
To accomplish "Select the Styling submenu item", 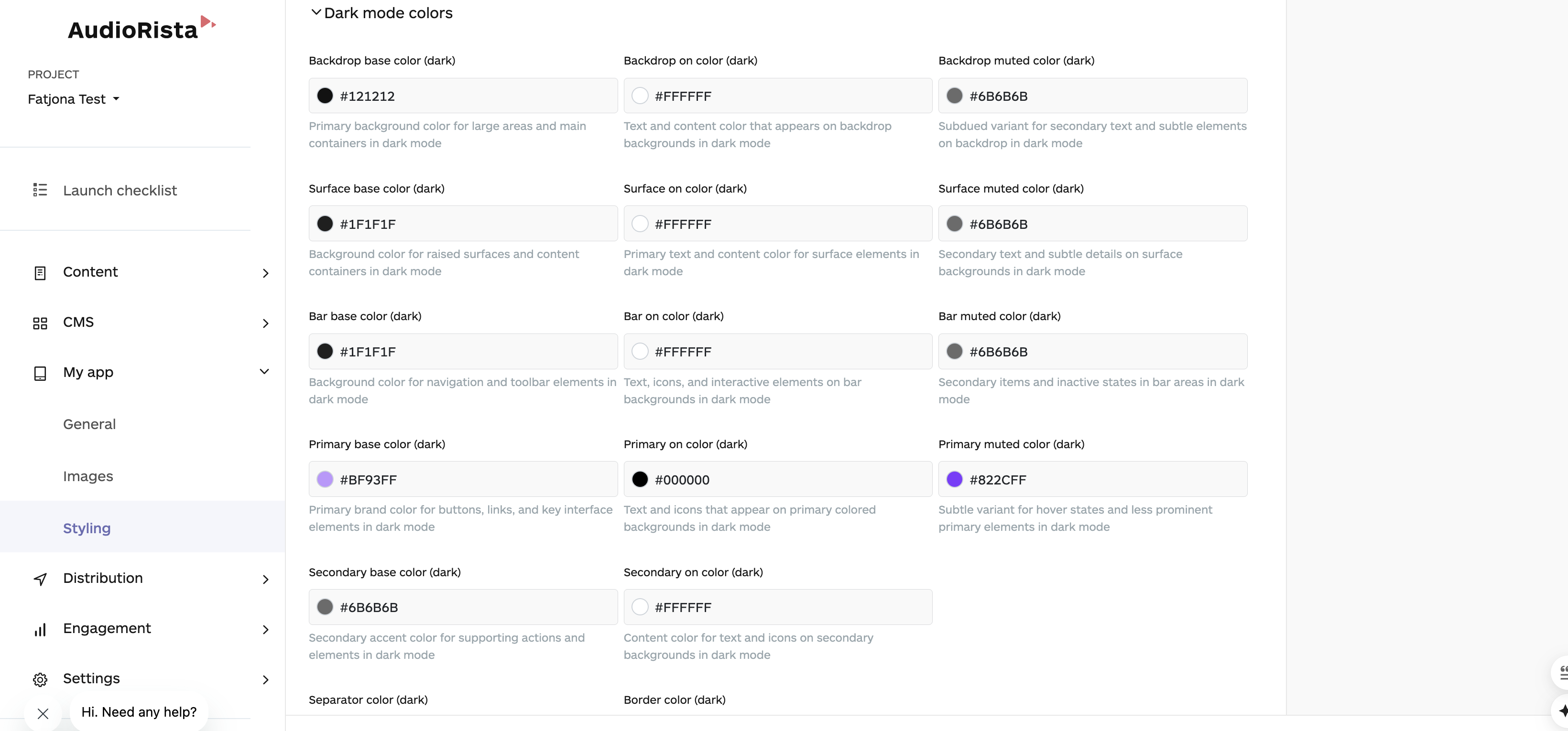I will (87, 528).
